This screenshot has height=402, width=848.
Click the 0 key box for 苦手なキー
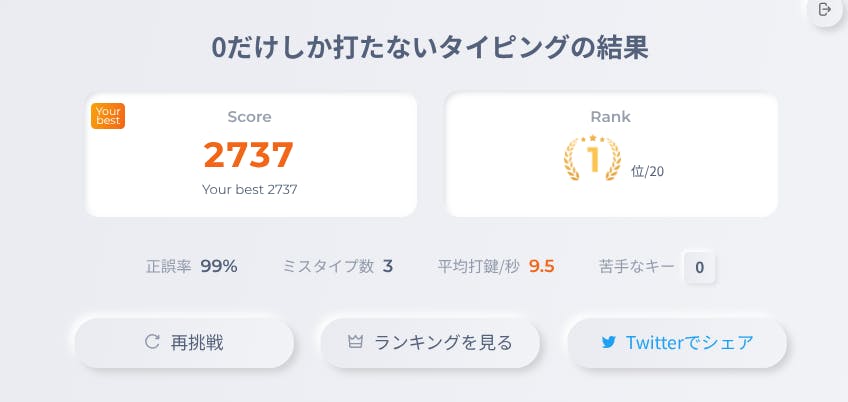coord(699,267)
